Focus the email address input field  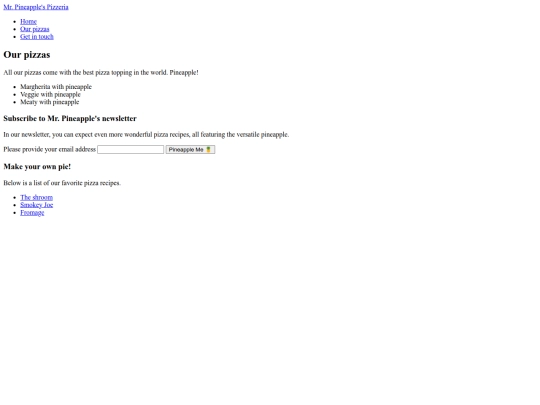tap(131, 149)
